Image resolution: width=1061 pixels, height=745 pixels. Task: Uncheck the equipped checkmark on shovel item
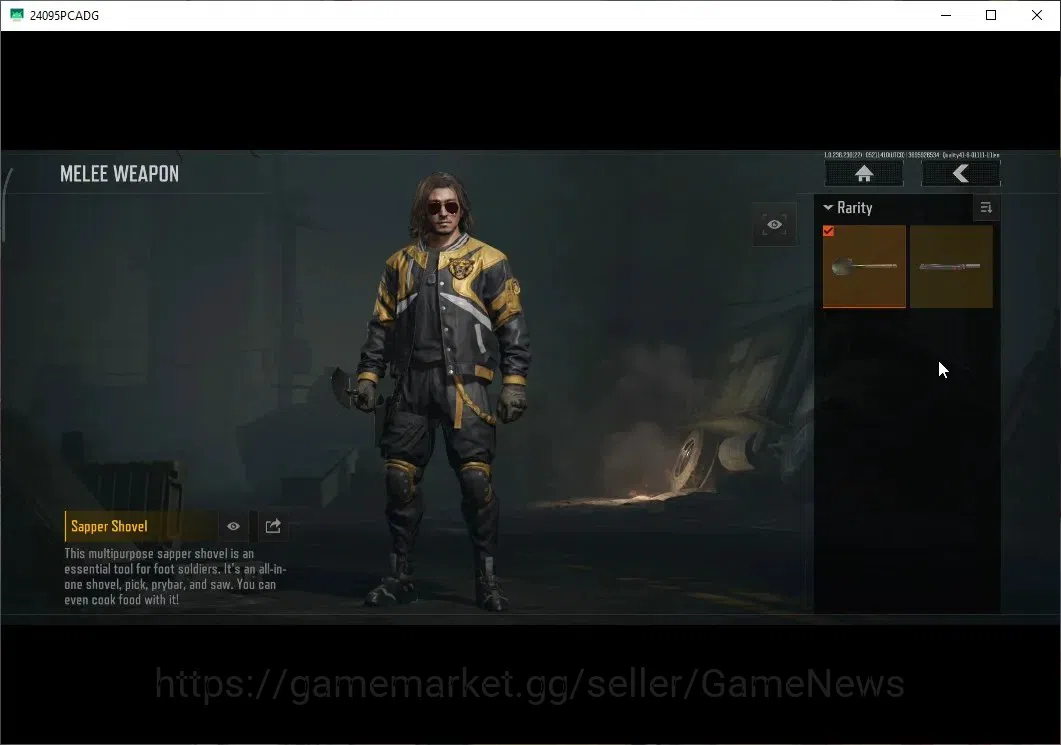pos(828,231)
